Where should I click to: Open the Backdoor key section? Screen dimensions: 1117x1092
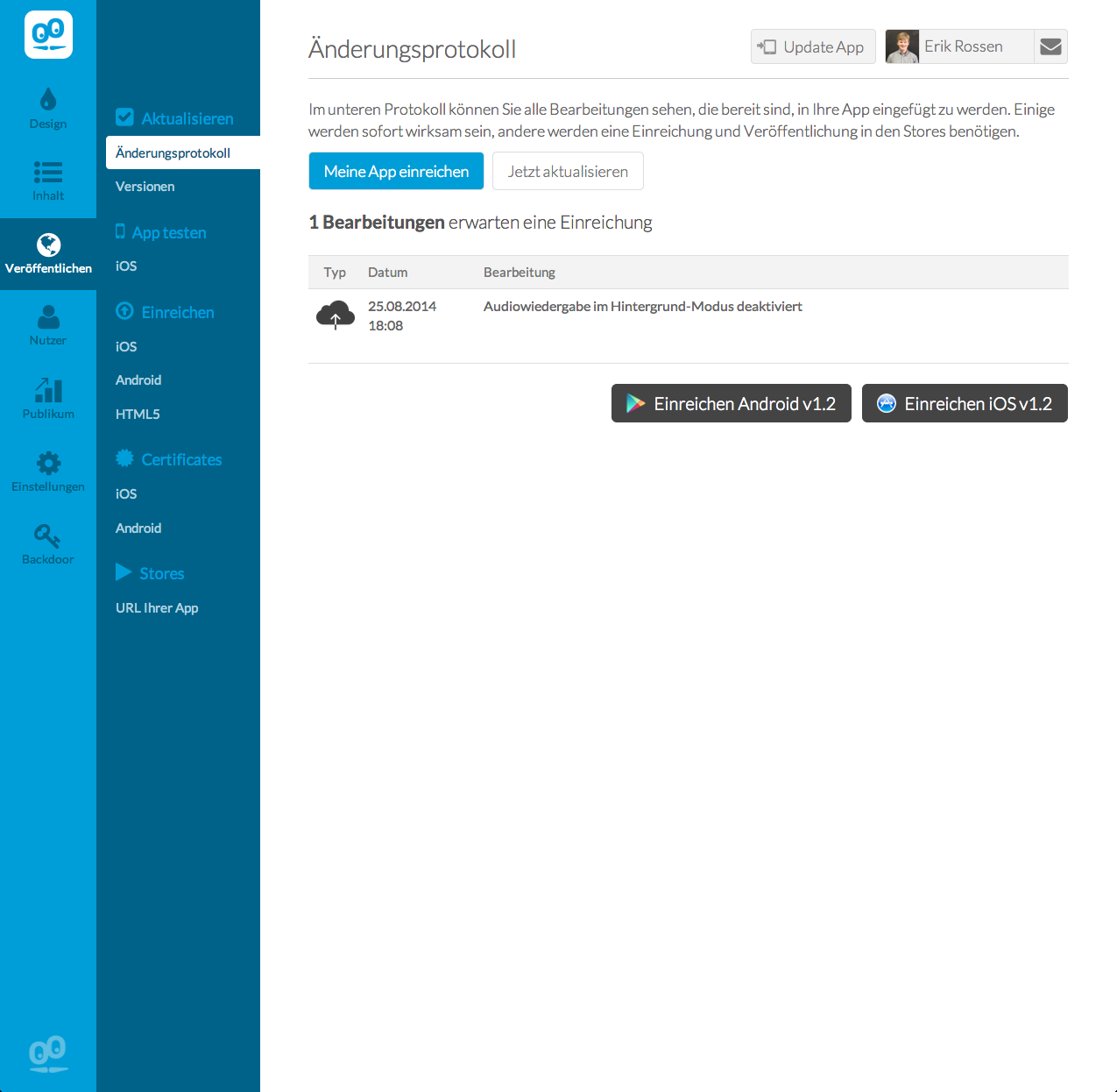click(x=48, y=544)
